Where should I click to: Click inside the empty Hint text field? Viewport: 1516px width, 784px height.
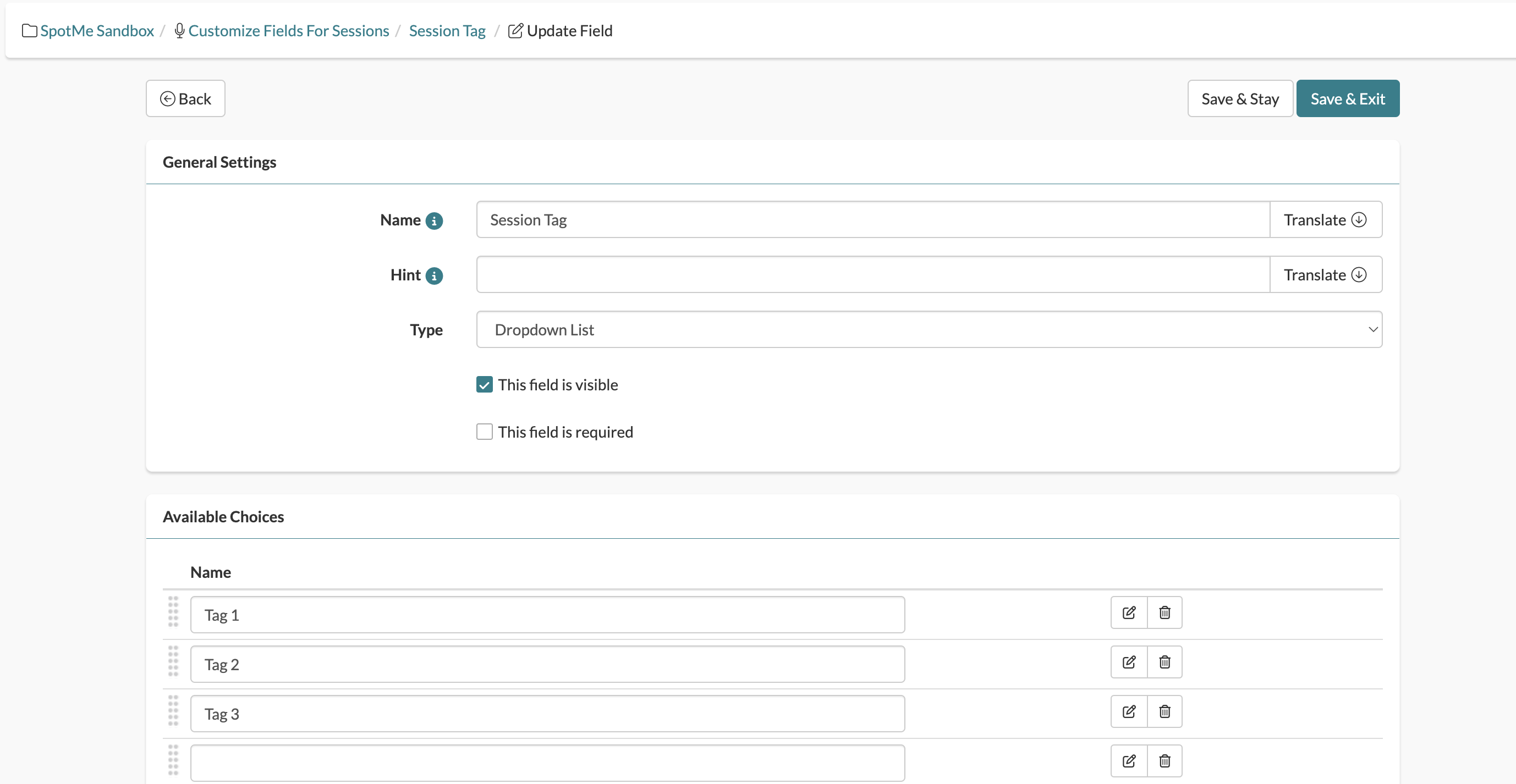click(871, 274)
